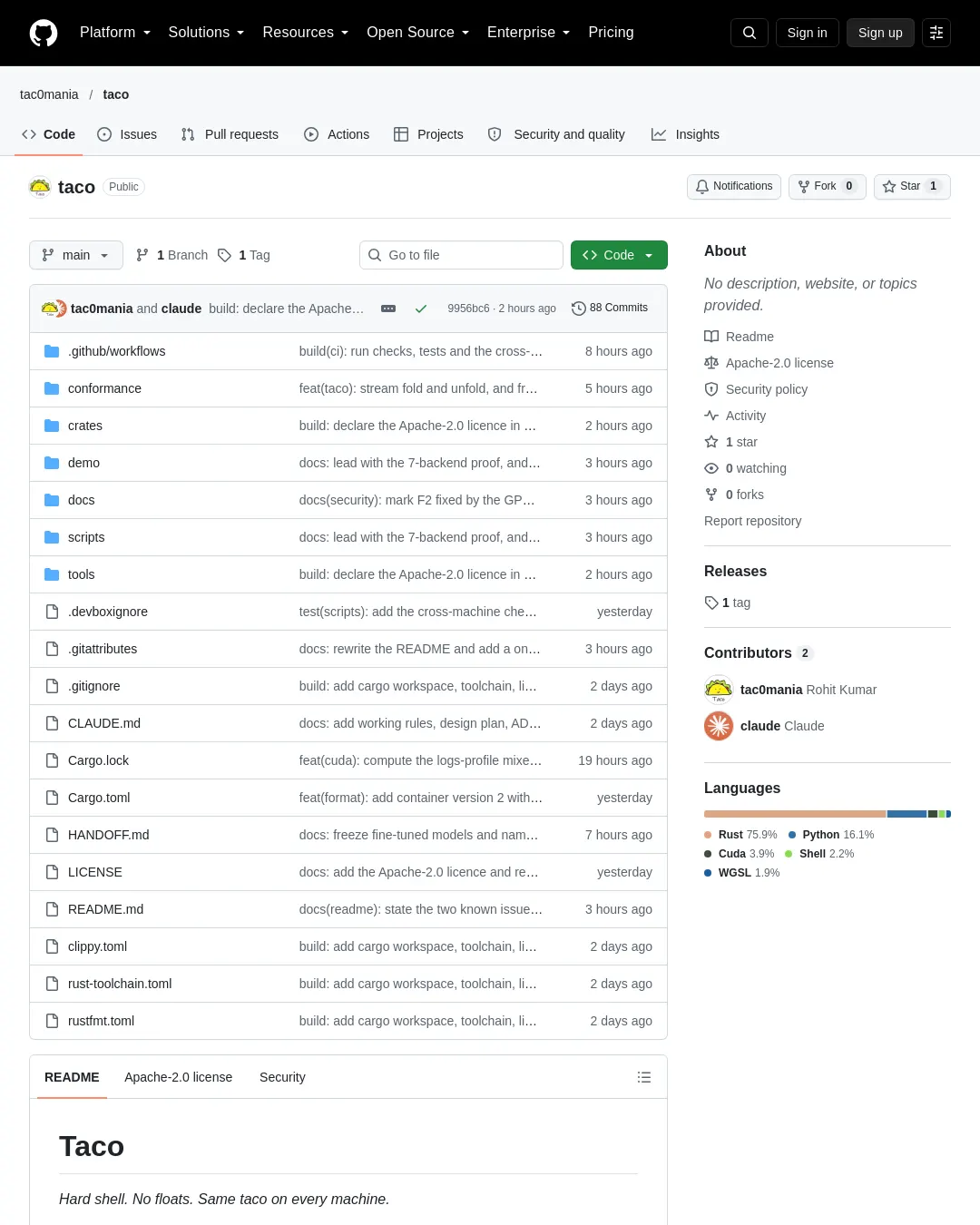Fork the taco repository
The image size is (980, 1225).
click(x=827, y=187)
